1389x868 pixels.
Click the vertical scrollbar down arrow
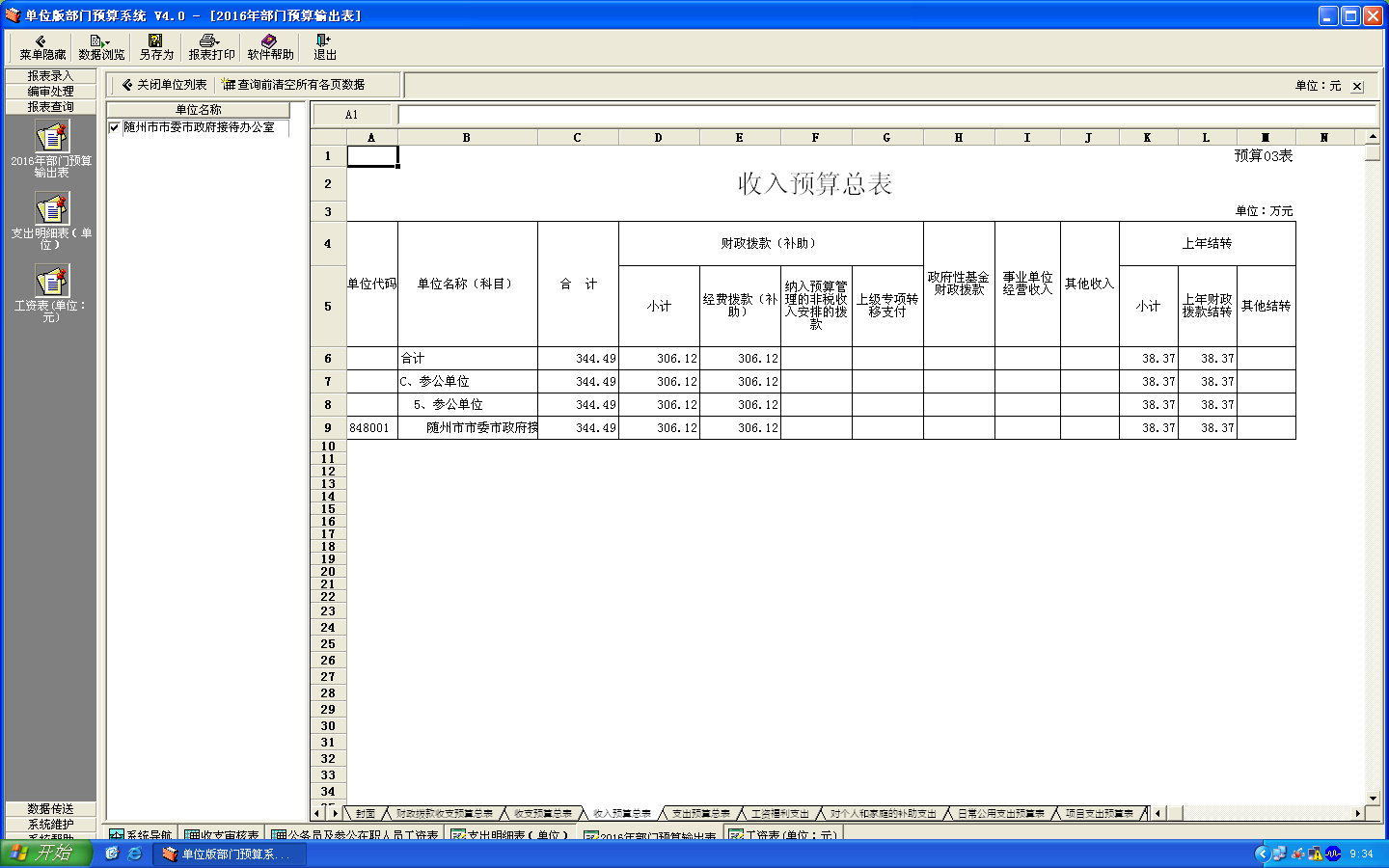click(1373, 799)
